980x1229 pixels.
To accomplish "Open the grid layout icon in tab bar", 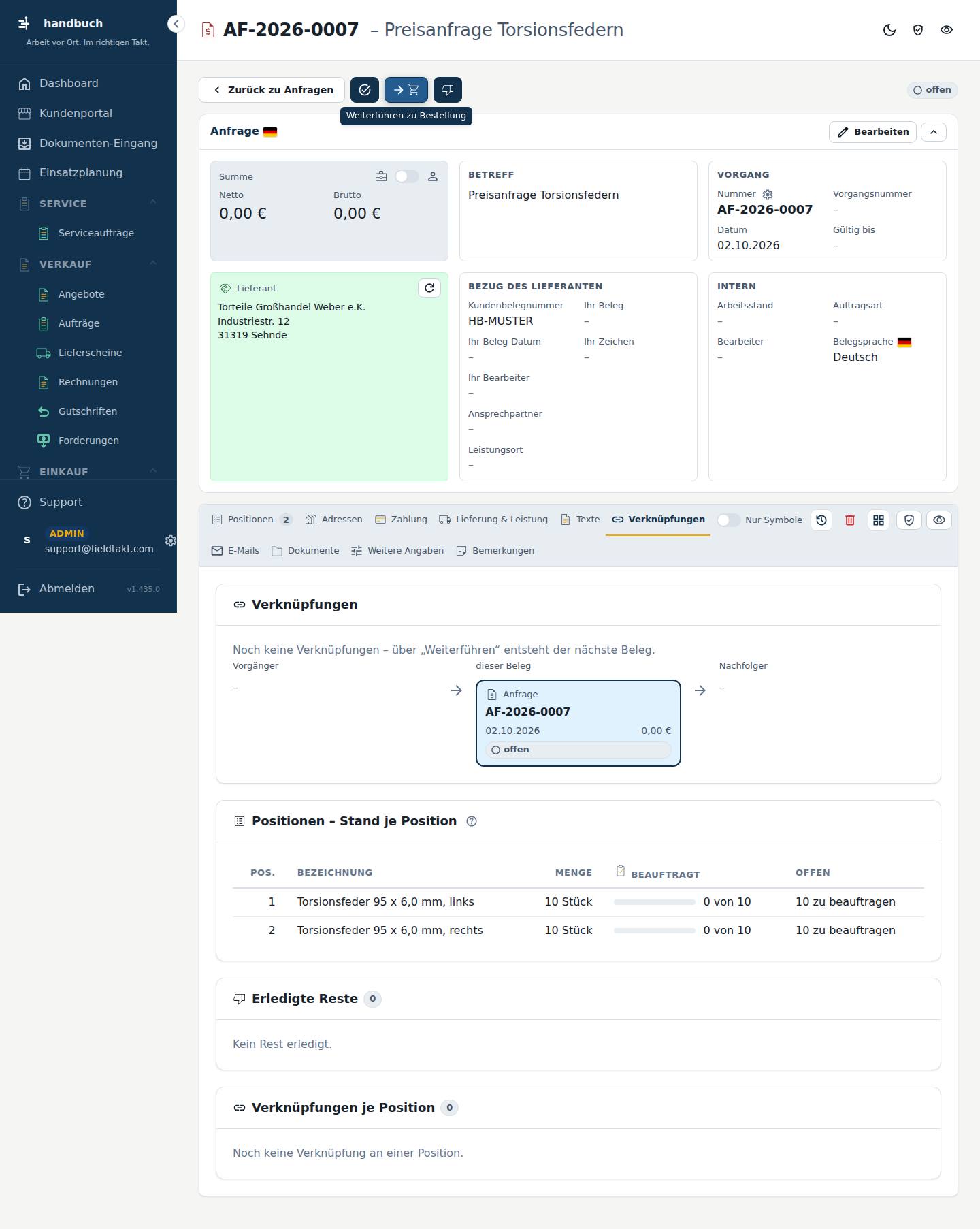I will pos(879,520).
